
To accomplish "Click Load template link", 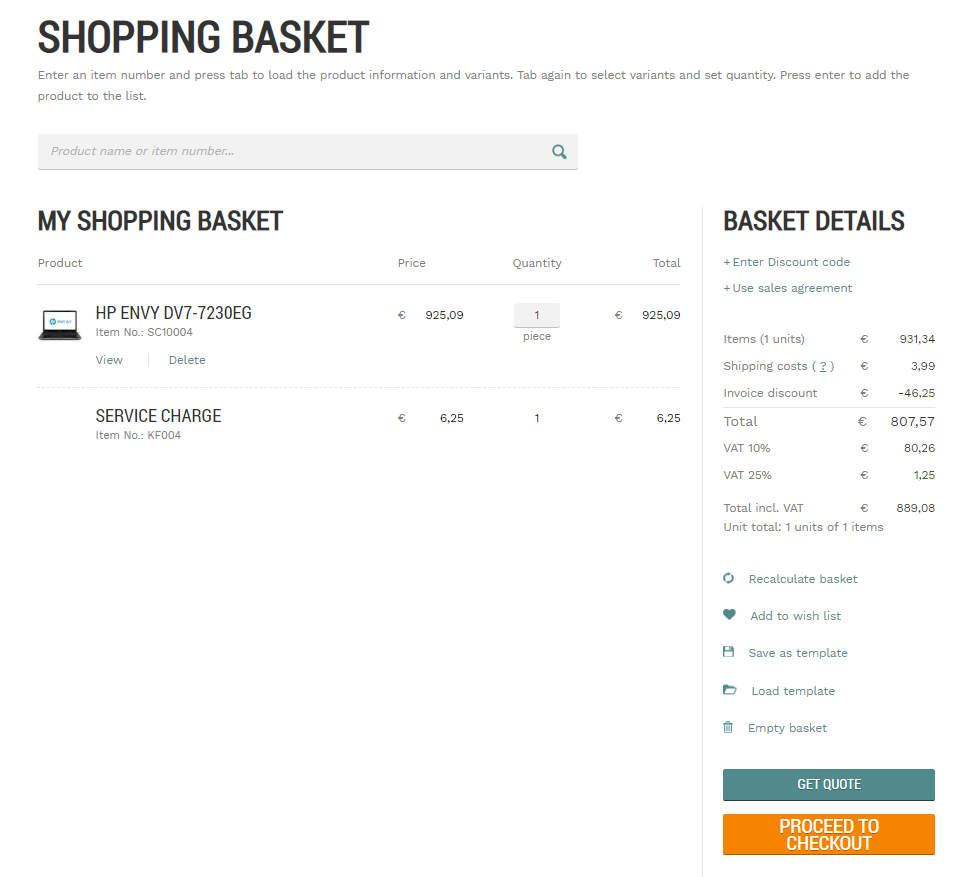I will pyautogui.click(x=793, y=691).
